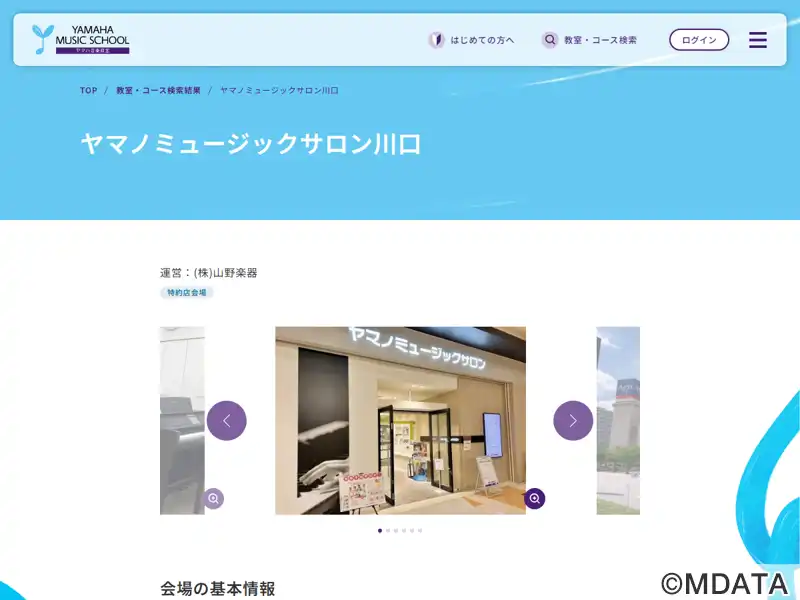
Task: Select the first carousel dot
Action: (x=380, y=531)
